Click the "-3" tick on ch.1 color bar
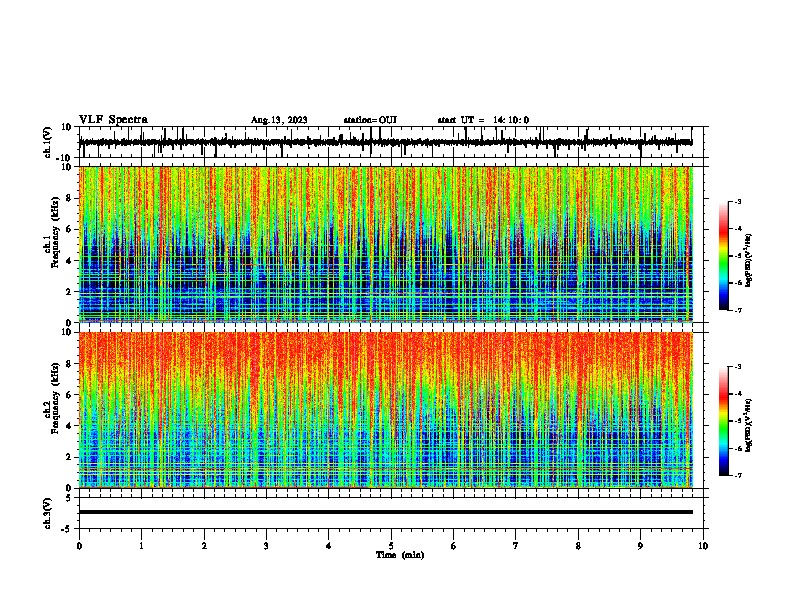This screenshot has height=612, width=792. coord(738,201)
